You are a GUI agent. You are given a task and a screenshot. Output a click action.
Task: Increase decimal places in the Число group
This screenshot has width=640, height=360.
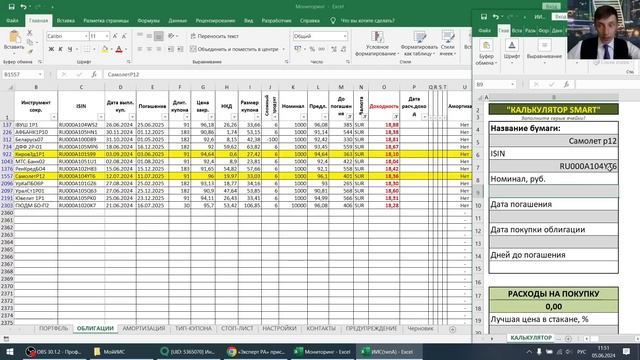[334, 49]
